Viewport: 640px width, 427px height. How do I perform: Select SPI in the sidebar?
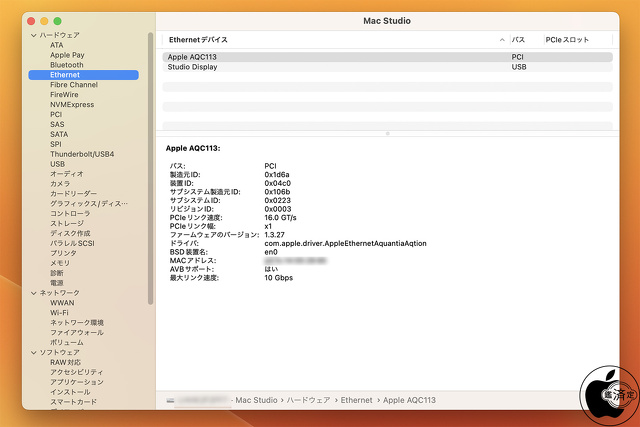[x=56, y=144]
